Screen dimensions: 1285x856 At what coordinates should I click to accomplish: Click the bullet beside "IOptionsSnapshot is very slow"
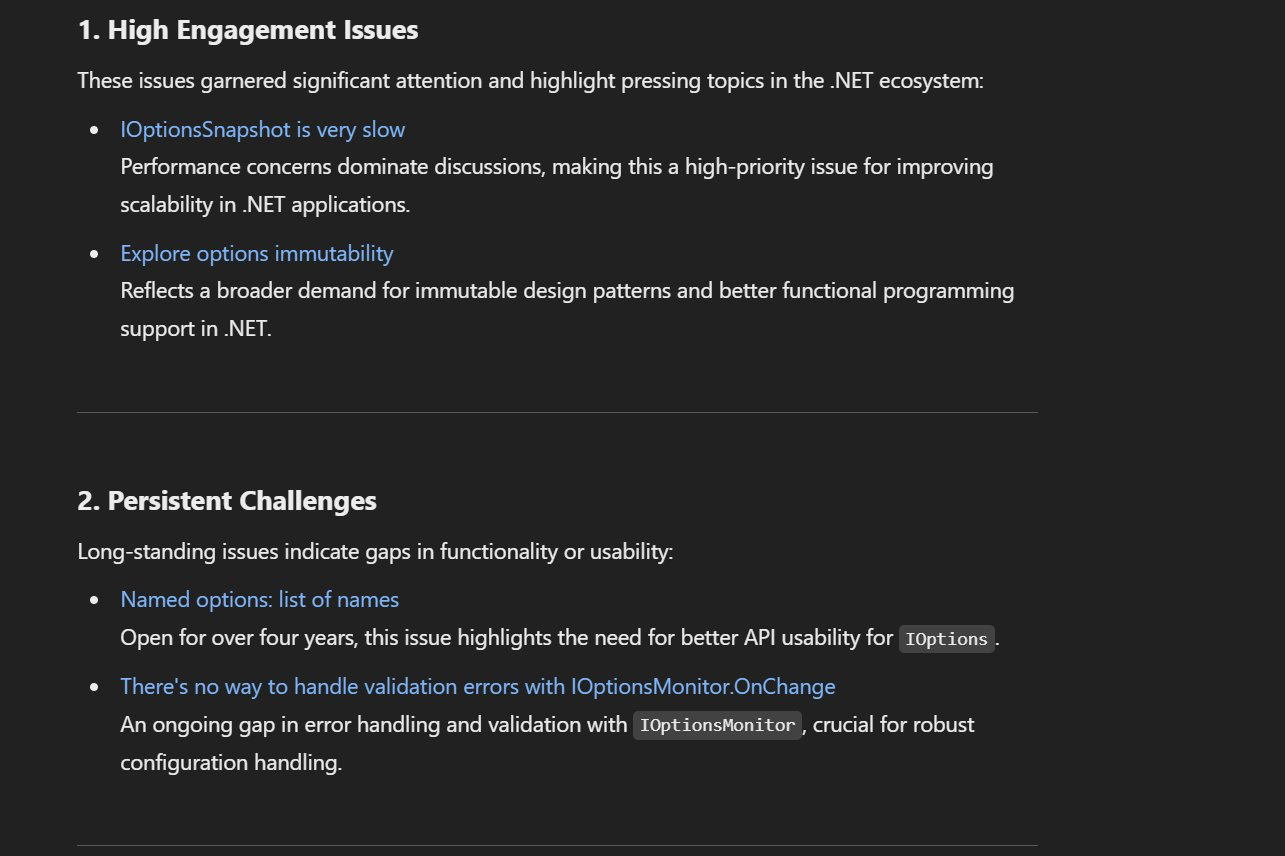pyautogui.click(x=95, y=130)
